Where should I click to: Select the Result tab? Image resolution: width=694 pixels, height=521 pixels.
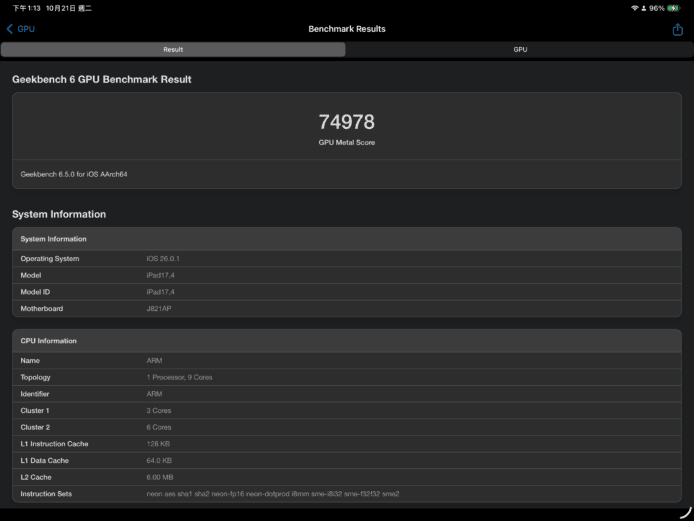tap(173, 49)
